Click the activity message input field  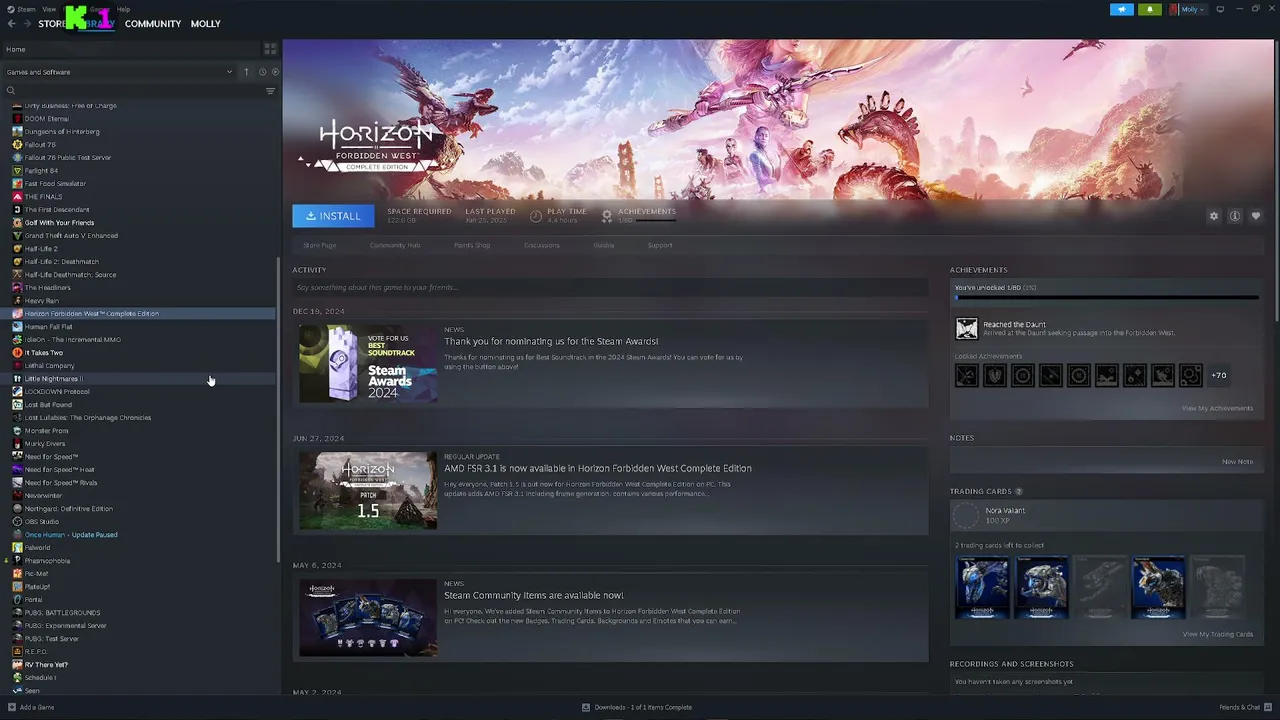click(x=610, y=288)
